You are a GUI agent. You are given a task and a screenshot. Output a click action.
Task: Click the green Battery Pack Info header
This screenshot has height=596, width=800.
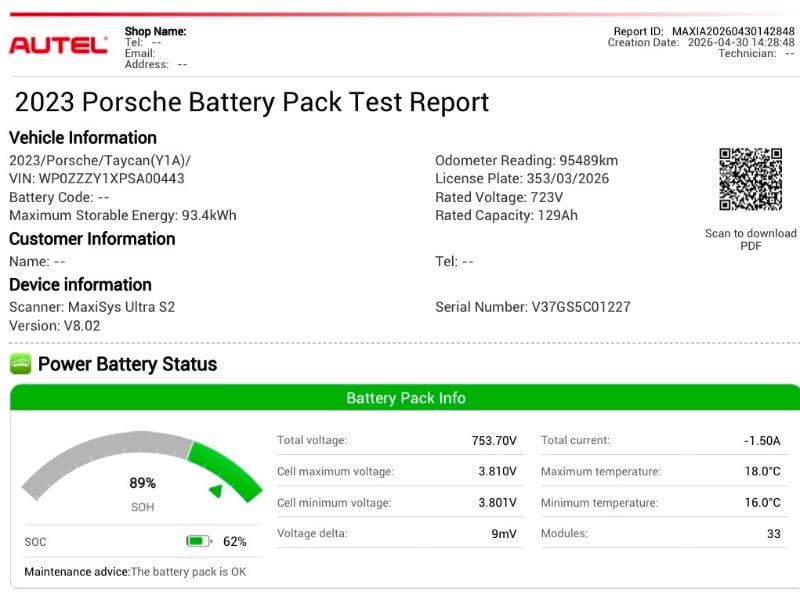(405, 398)
